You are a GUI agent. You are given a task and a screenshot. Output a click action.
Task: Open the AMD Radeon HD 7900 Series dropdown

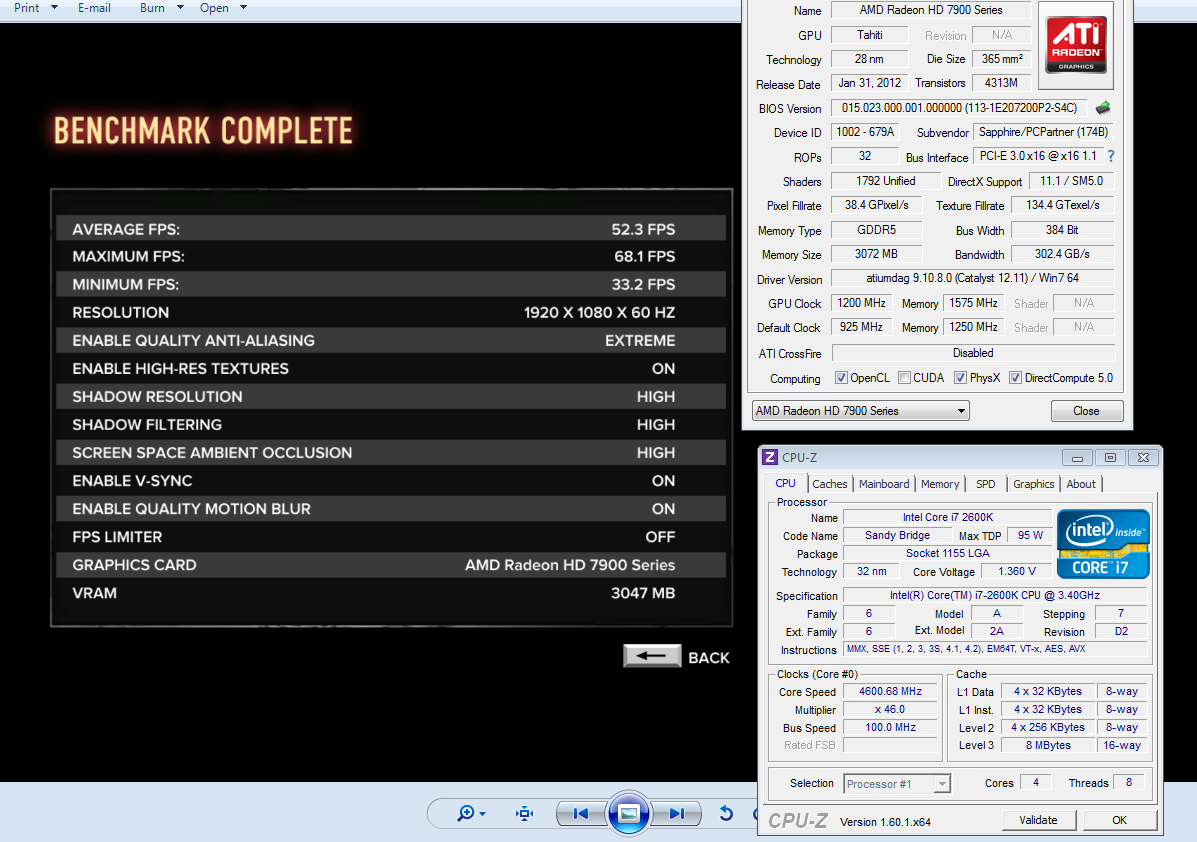(860, 411)
